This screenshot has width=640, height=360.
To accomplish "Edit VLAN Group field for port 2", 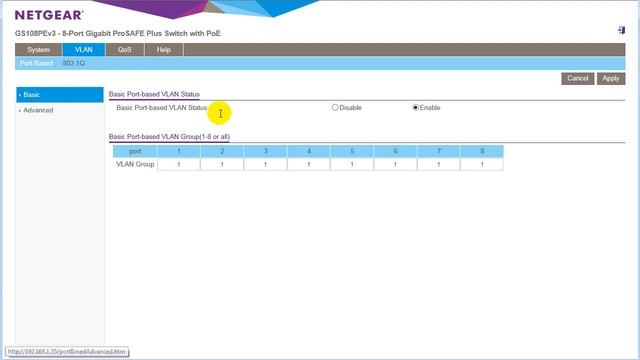I will pyautogui.click(x=222, y=164).
